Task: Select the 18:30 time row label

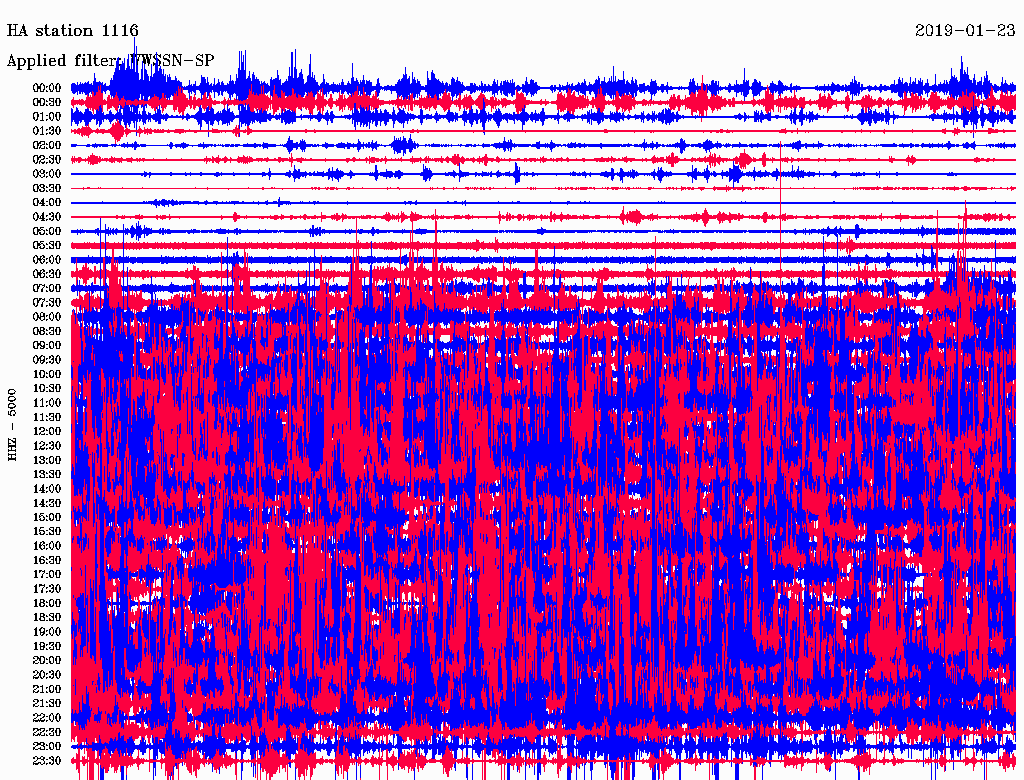Action: [x=47, y=617]
